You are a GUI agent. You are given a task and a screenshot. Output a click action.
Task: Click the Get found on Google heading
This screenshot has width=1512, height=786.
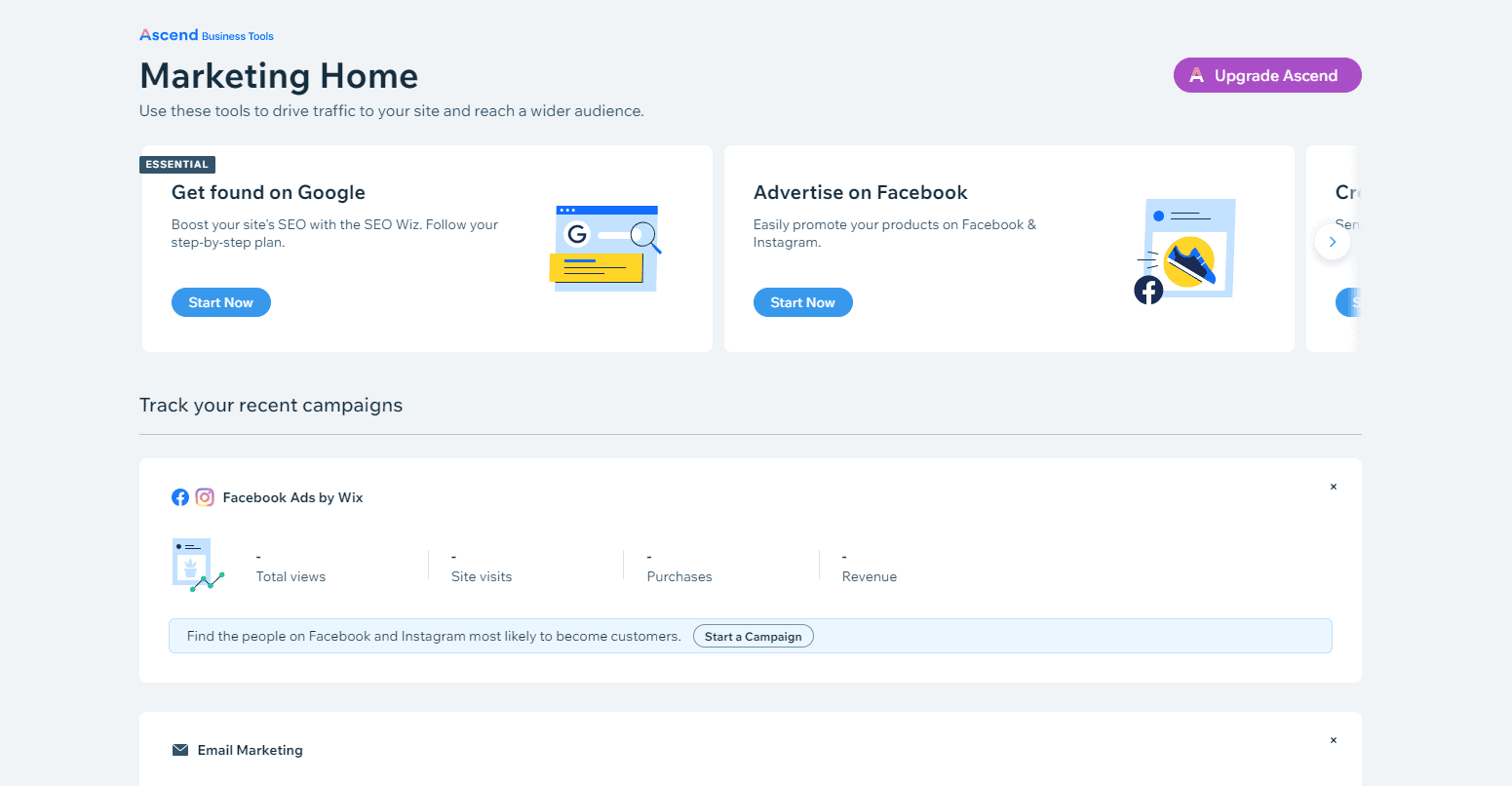[x=268, y=192]
